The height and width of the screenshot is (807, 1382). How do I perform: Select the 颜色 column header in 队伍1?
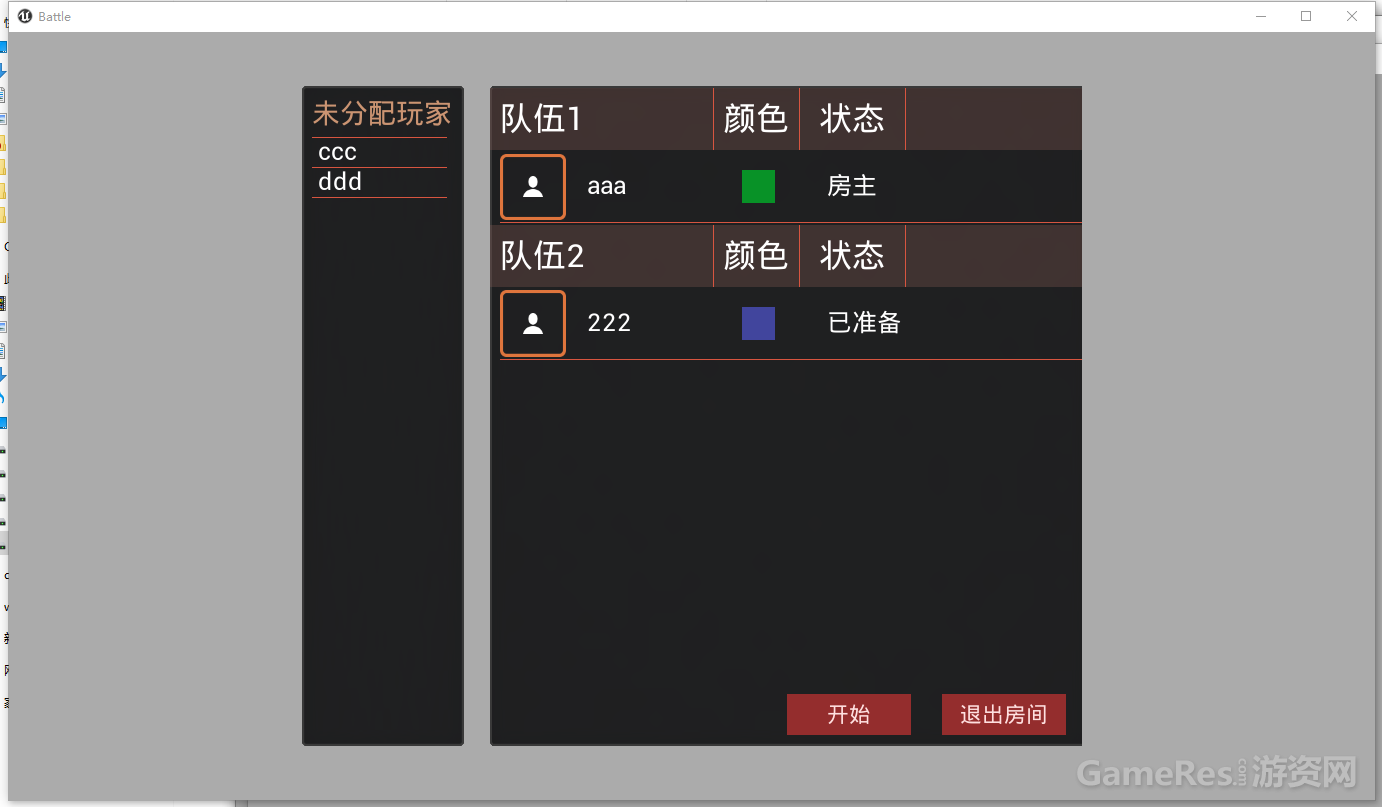coord(756,118)
